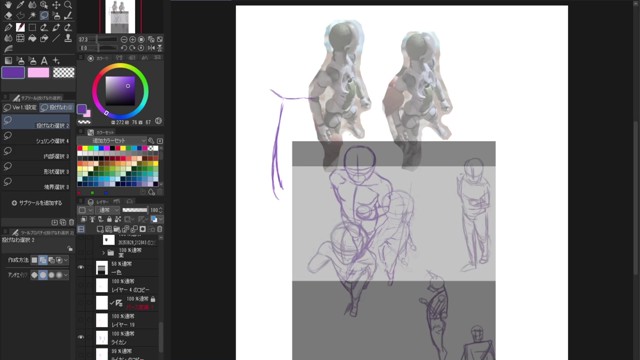Viewport: 640px width, 360px height.
Task: Choose the Move layer tool
Action: click(56, 5)
